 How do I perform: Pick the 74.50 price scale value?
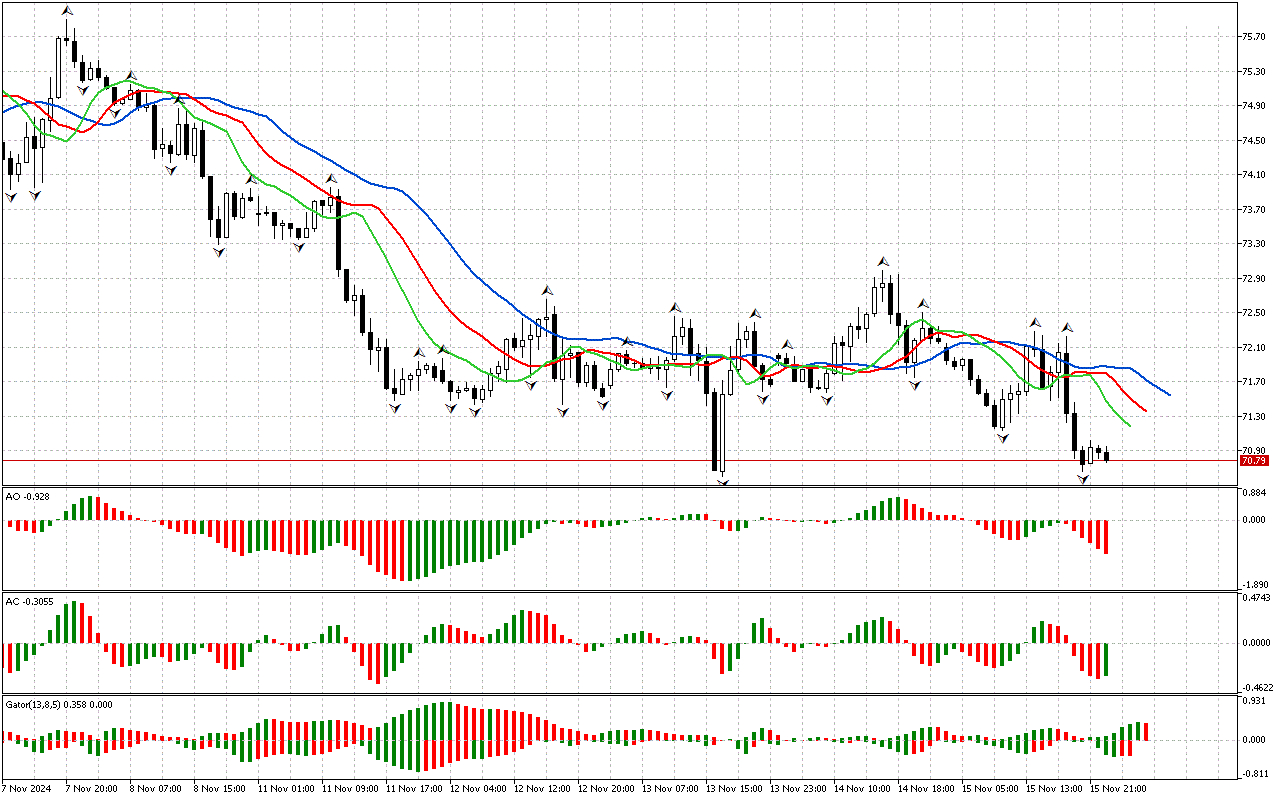point(1252,141)
